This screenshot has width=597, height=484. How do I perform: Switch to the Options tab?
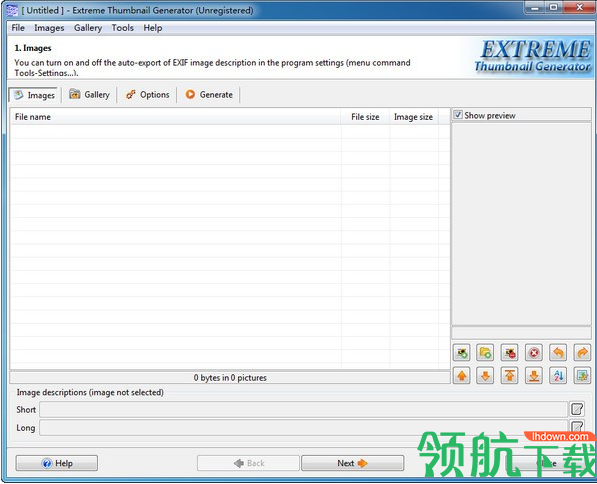[147, 94]
